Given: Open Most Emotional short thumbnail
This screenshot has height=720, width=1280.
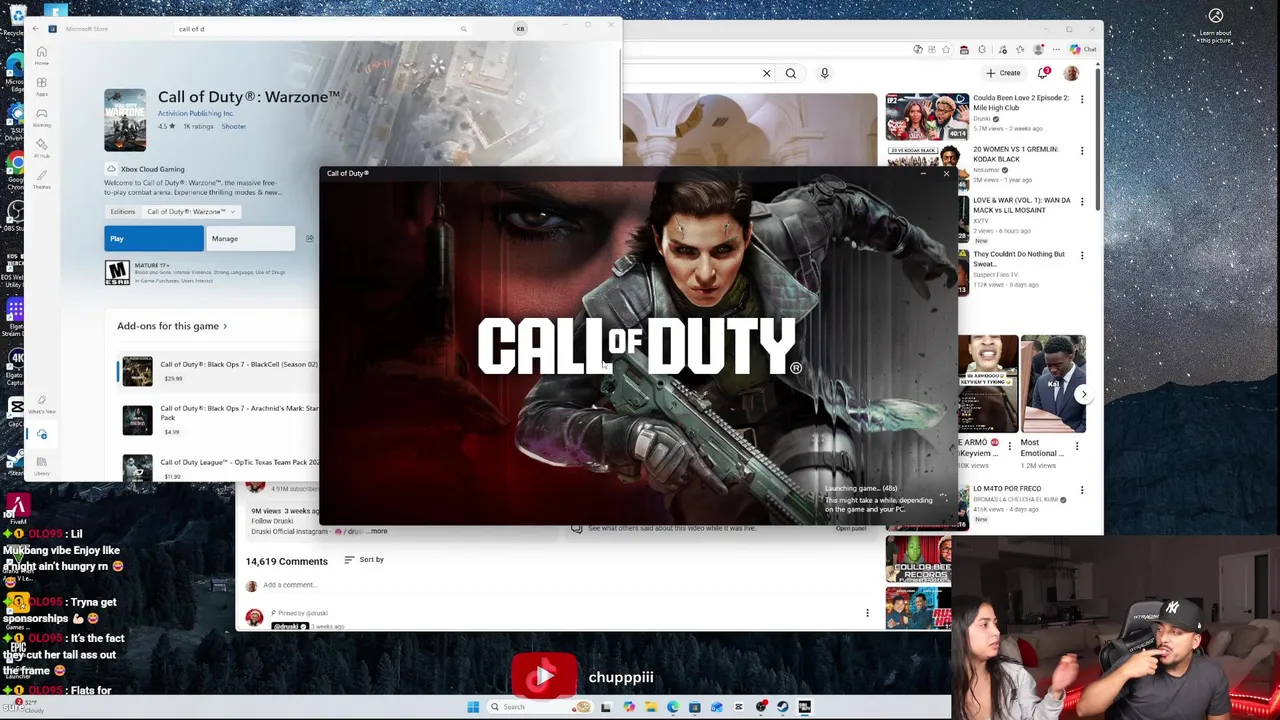Looking at the screenshot, I should [x=1053, y=384].
